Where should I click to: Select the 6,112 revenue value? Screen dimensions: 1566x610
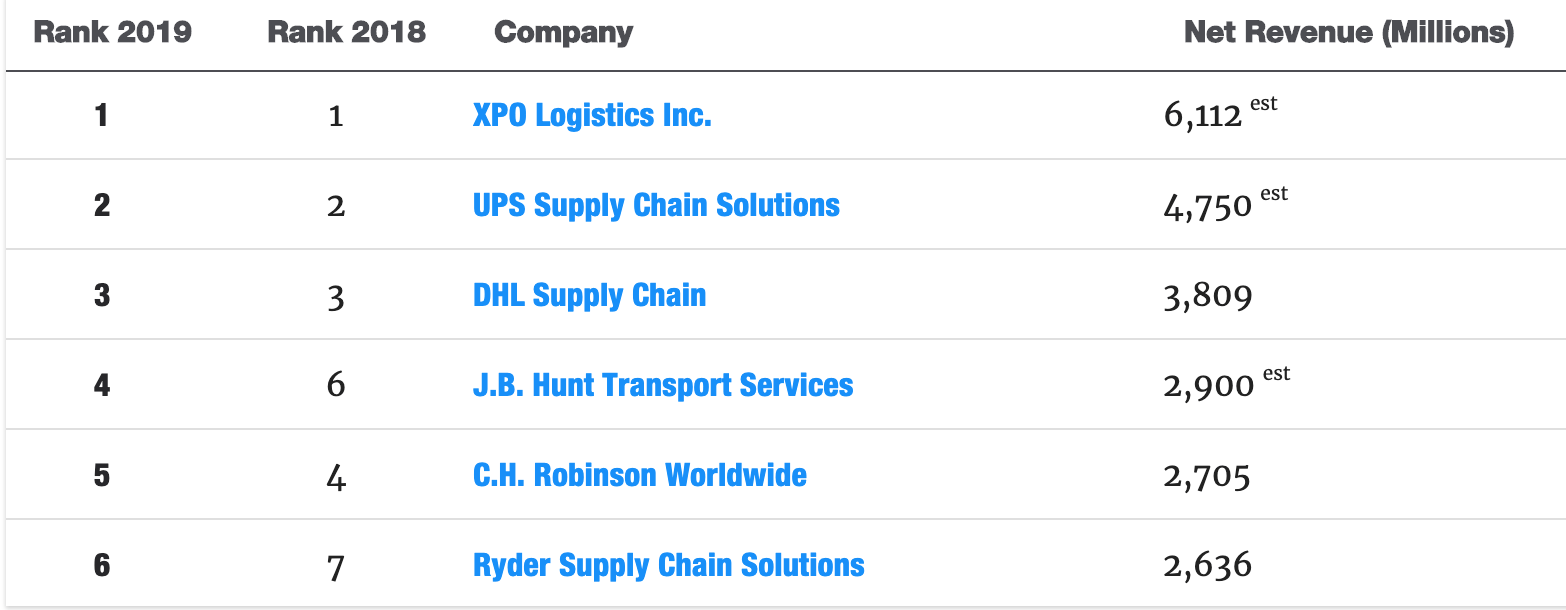1203,117
